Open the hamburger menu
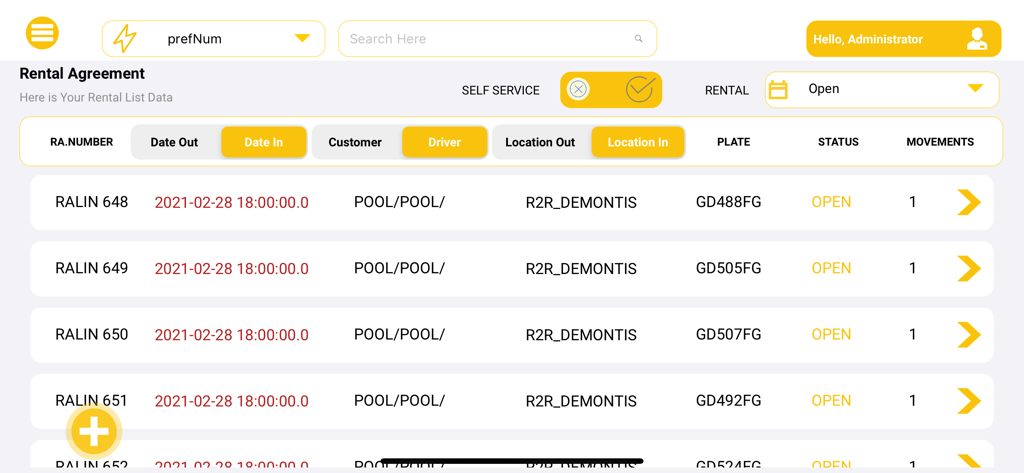The width and height of the screenshot is (1024, 473). tap(42, 33)
